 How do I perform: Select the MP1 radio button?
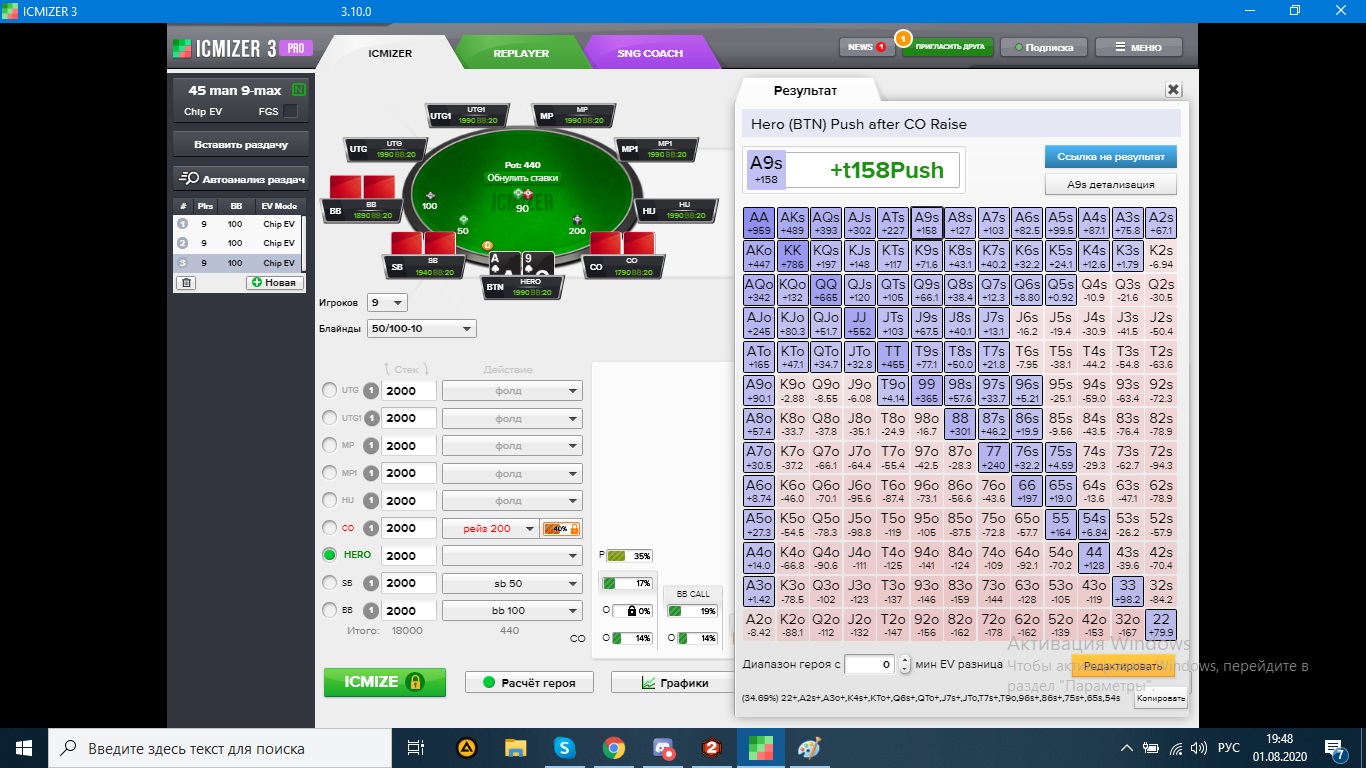click(329, 473)
